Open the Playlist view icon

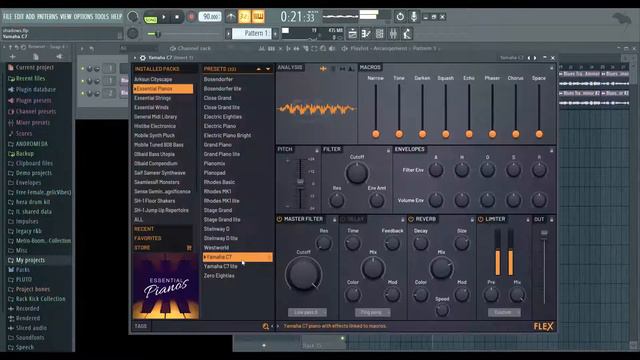pyautogui.click(x=352, y=34)
